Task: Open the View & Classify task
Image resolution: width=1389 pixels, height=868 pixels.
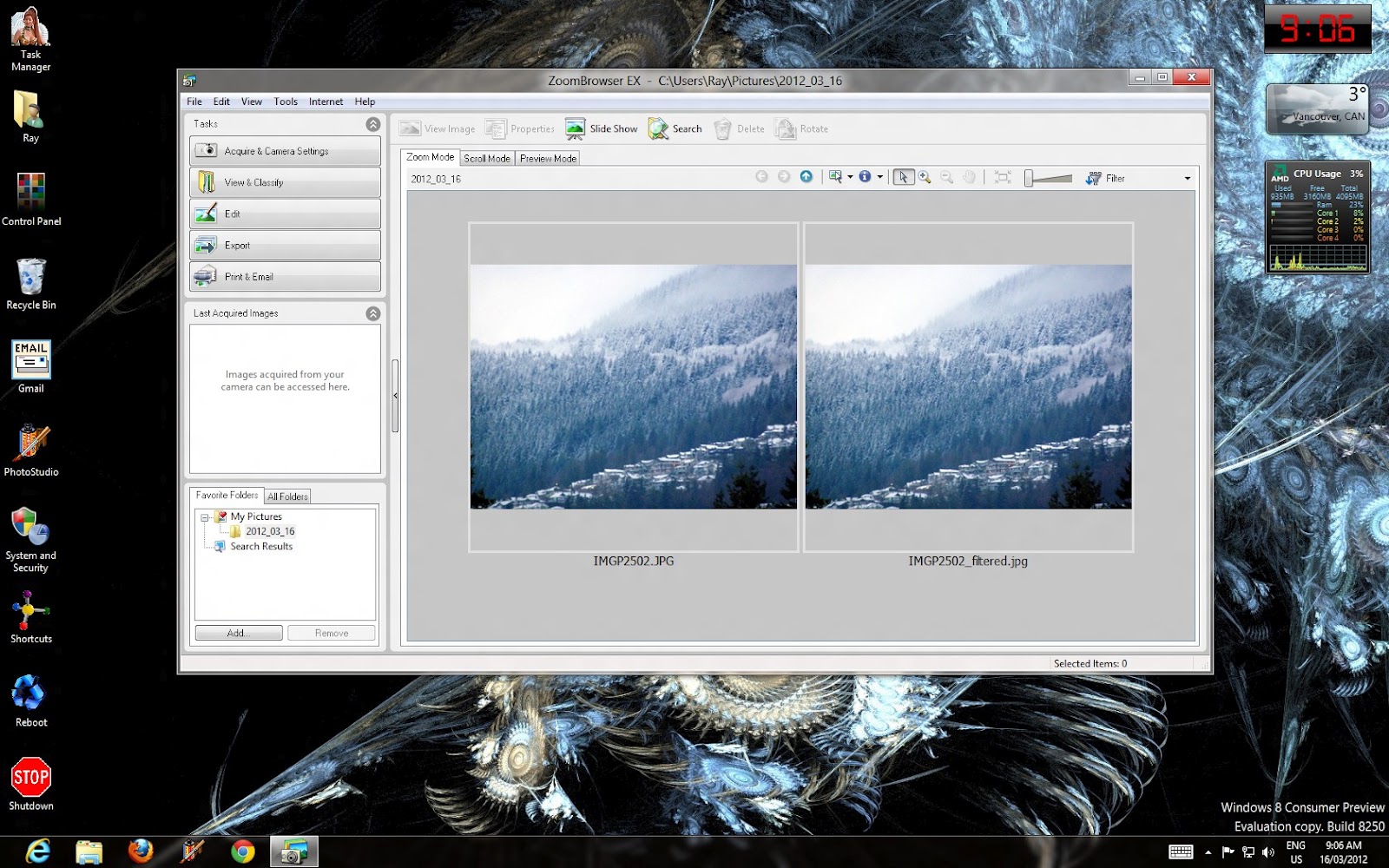Action: point(285,181)
